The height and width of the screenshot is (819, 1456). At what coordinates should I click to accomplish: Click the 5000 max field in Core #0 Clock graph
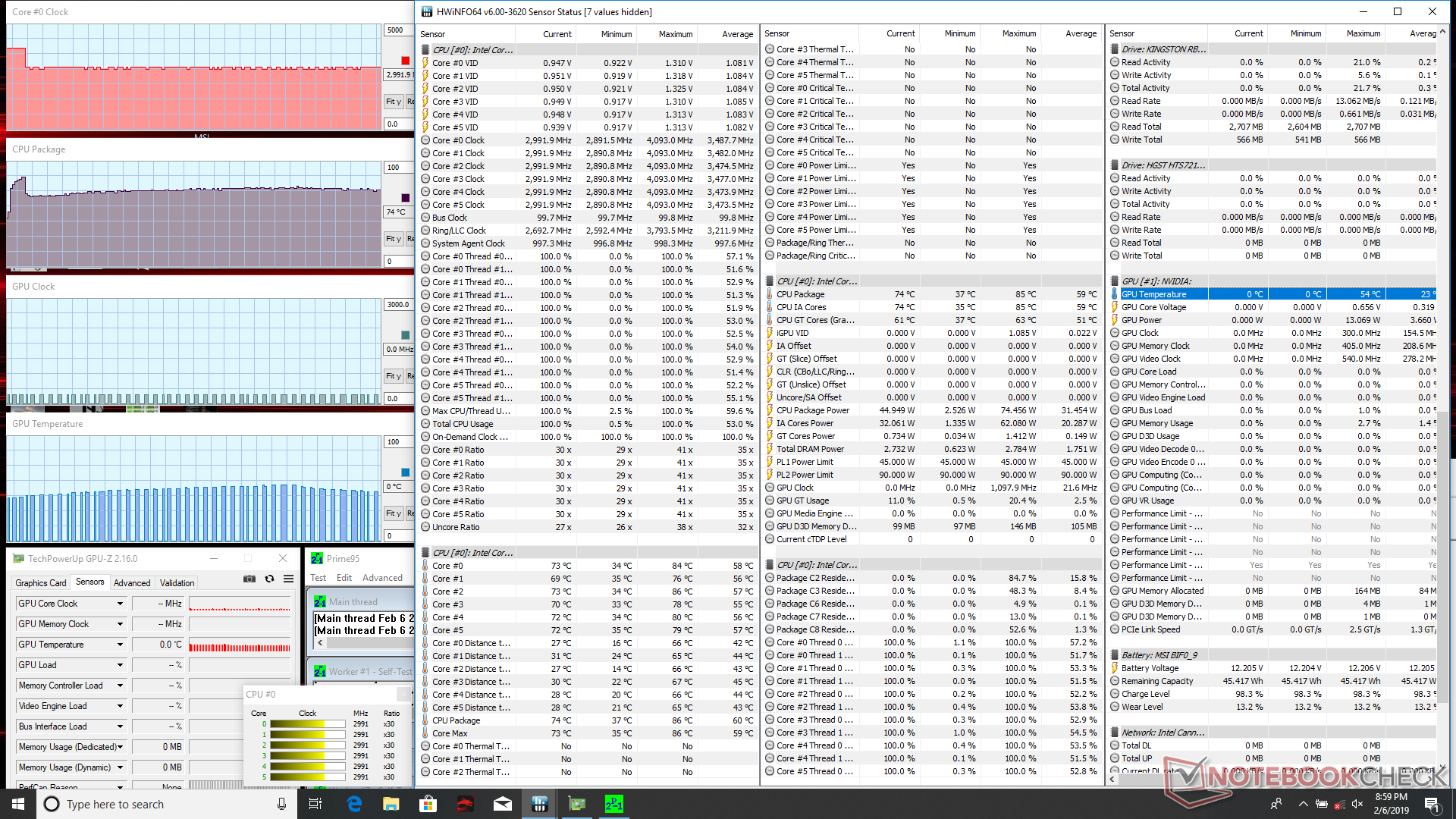coord(398,30)
